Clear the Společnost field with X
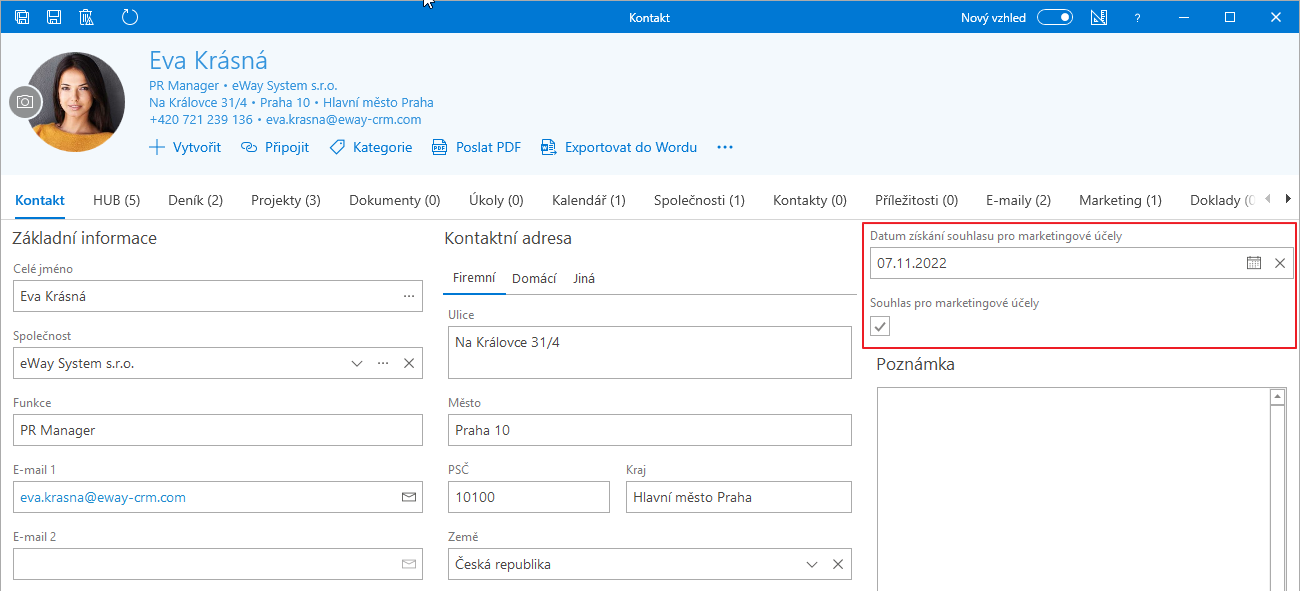The width and height of the screenshot is (1300, 591). point(409,363)
